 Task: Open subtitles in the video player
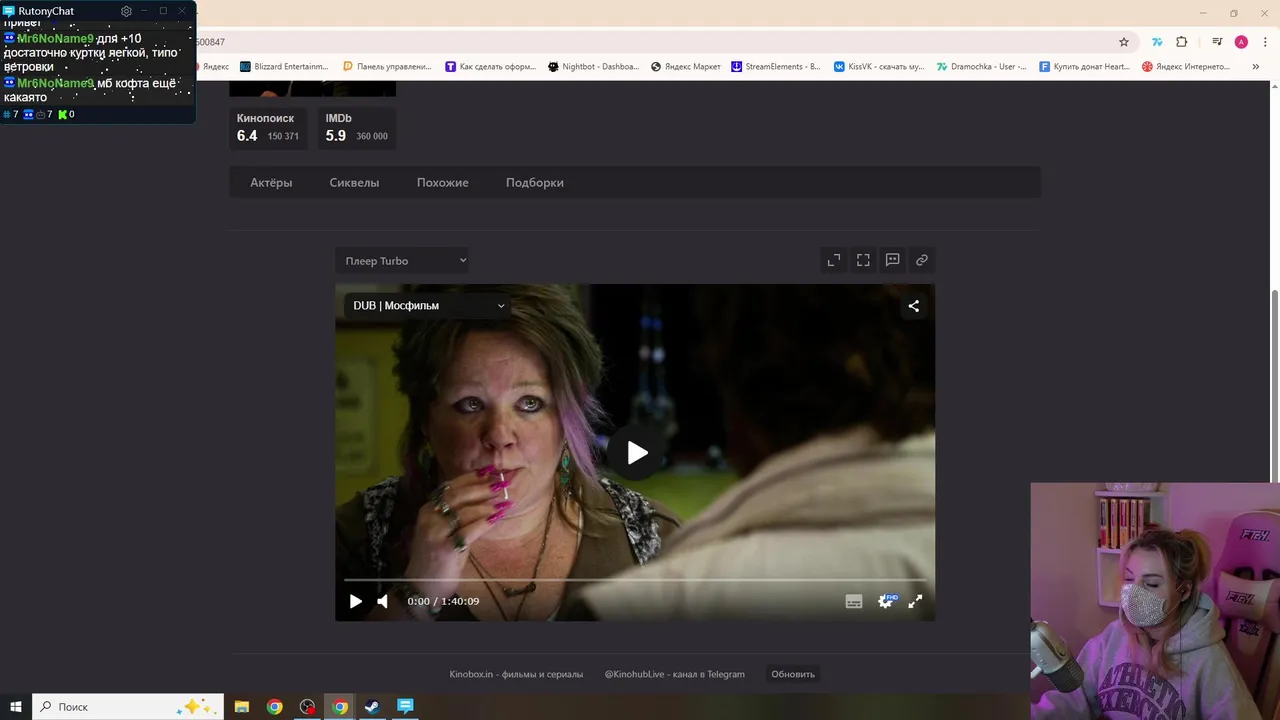pos(854,601)
